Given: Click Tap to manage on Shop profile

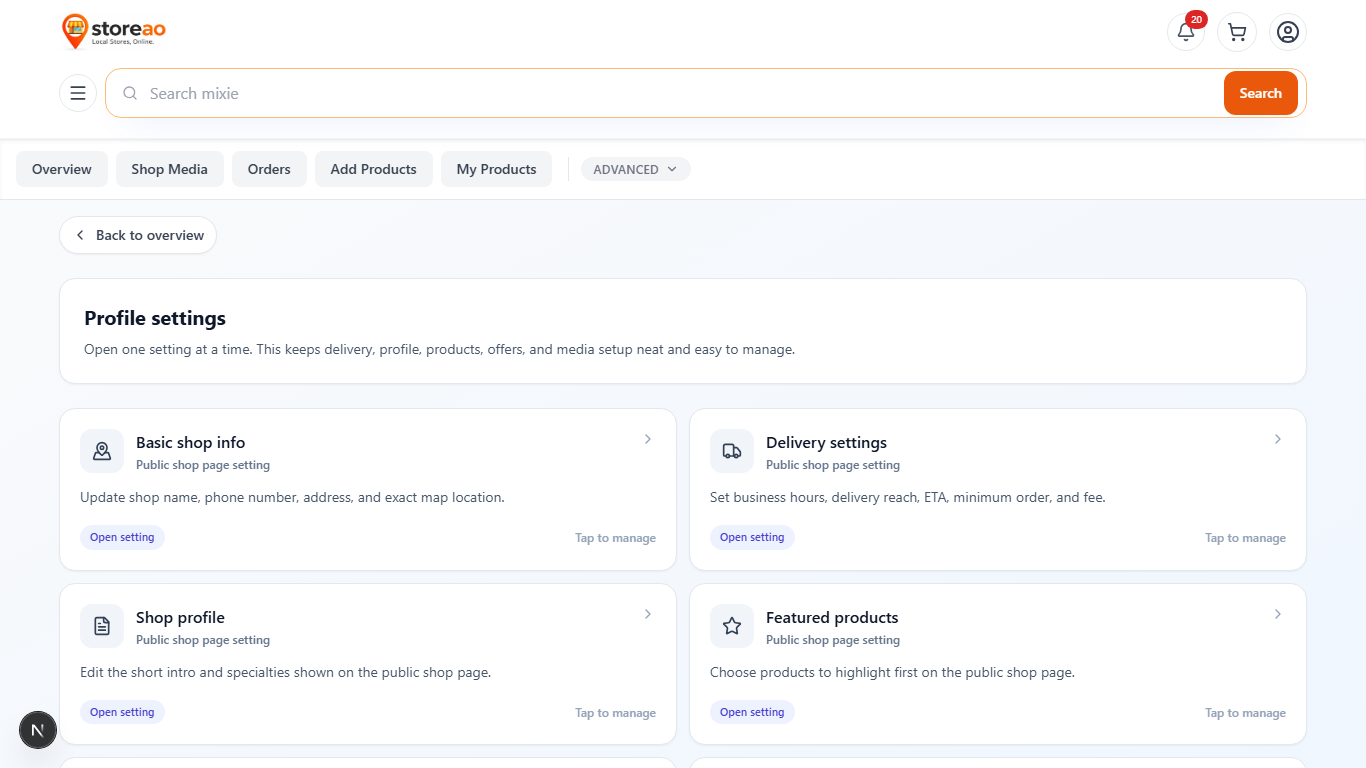Looking at the screenshot, I should 616,713.
